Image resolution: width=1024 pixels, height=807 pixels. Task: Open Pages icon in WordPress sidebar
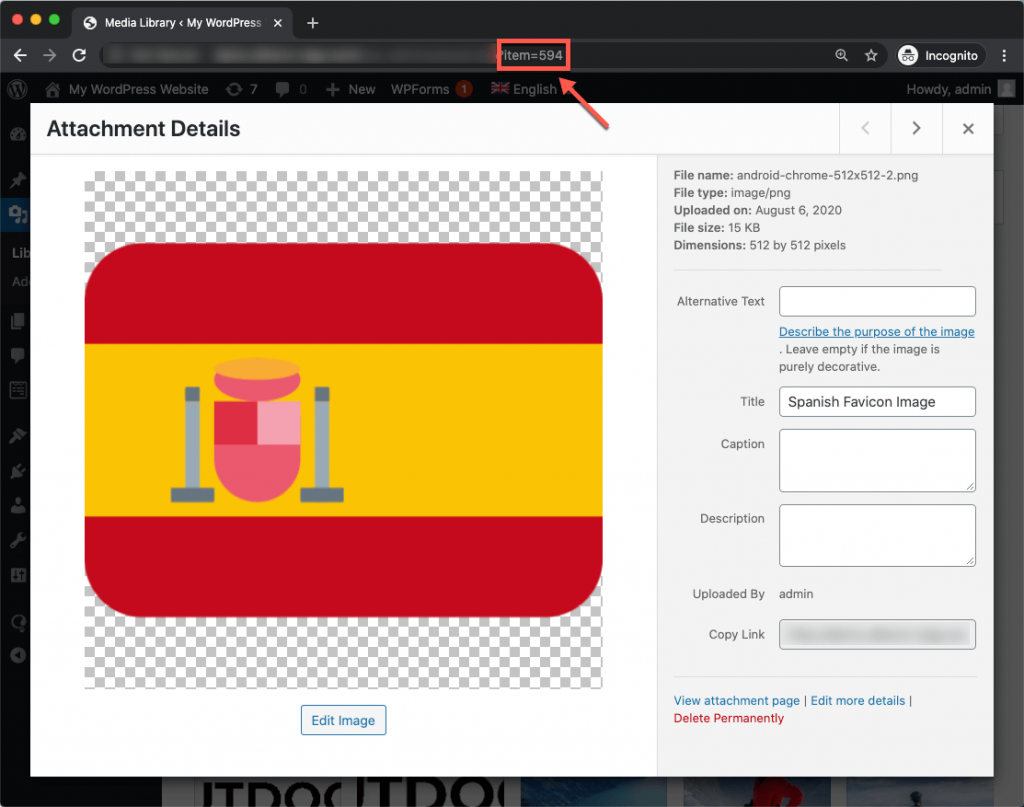[x=18, y=321]
